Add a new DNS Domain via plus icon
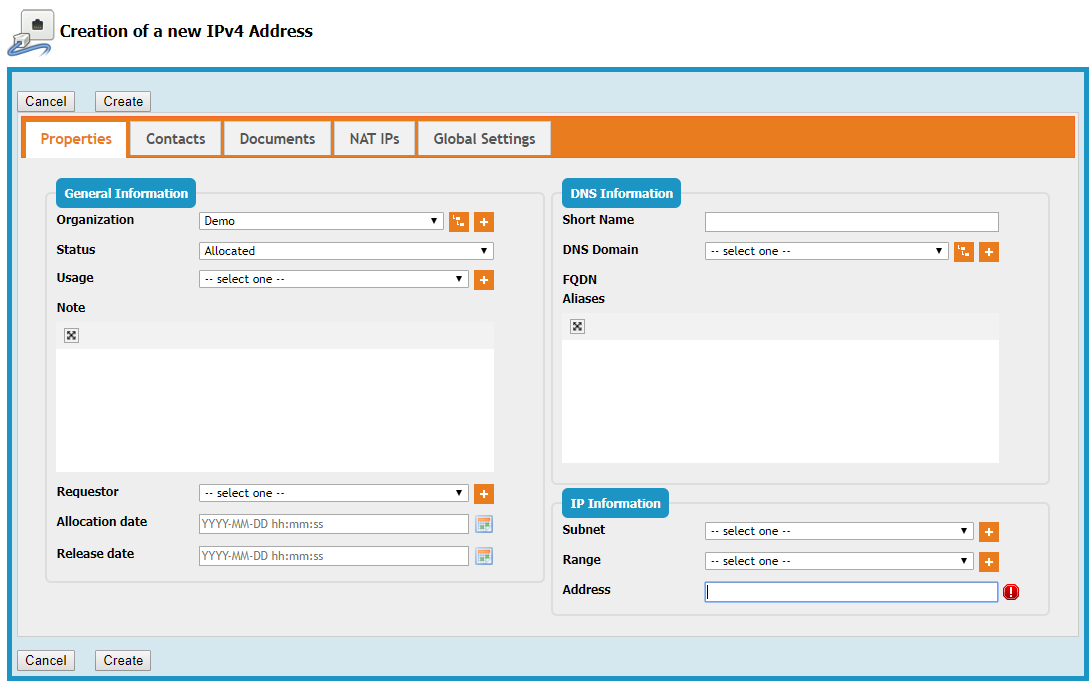1089x698 pixels. click(x=989, y=252)
